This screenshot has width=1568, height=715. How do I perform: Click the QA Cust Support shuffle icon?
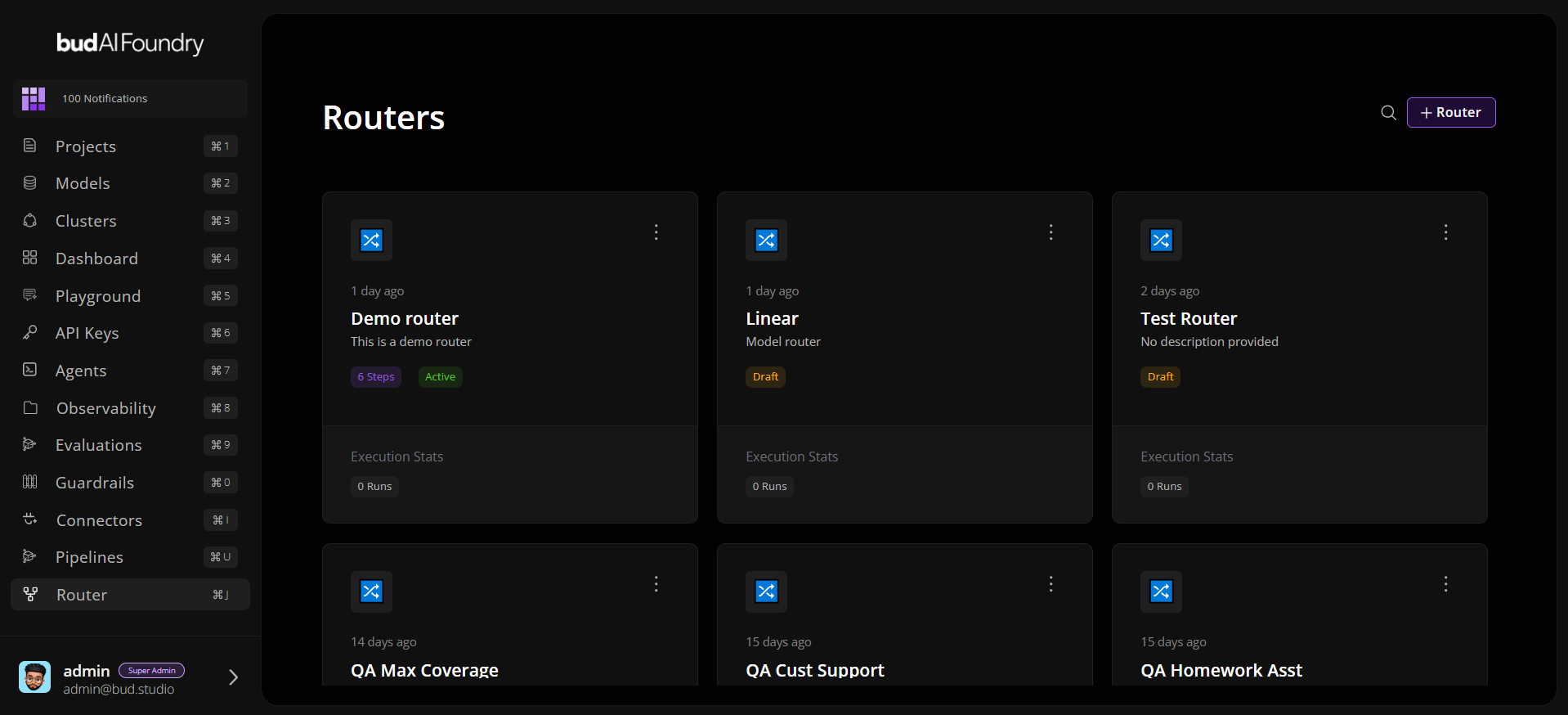pyautogui.click(x=766, y=591)
